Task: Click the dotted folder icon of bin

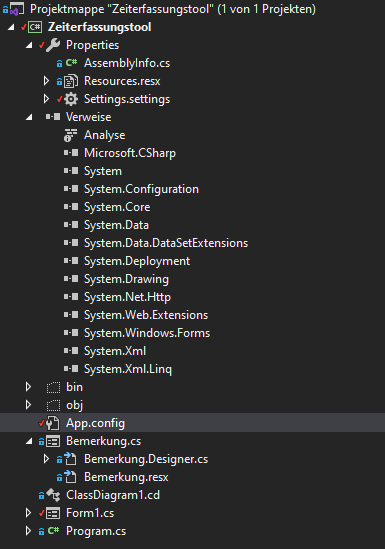Action: point(53,388)
